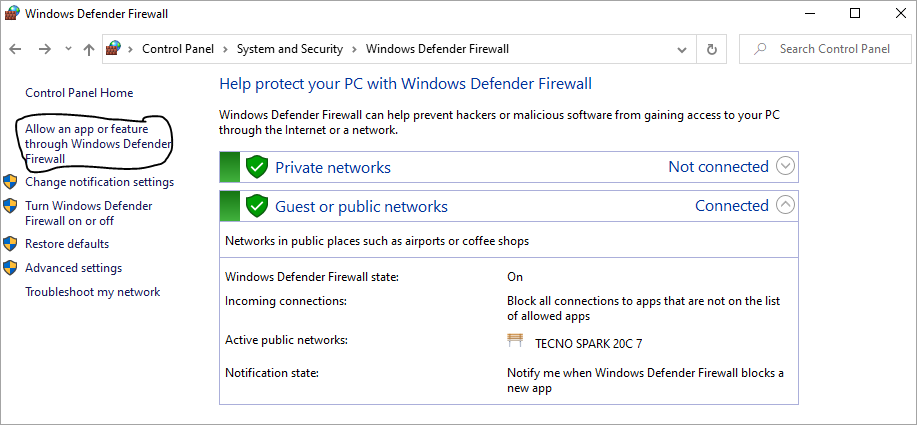Image resolution: width=917 pixels, height=425 pixels.
Task: Click shield icon beside Change notification settings
Action: coord(11,182)
